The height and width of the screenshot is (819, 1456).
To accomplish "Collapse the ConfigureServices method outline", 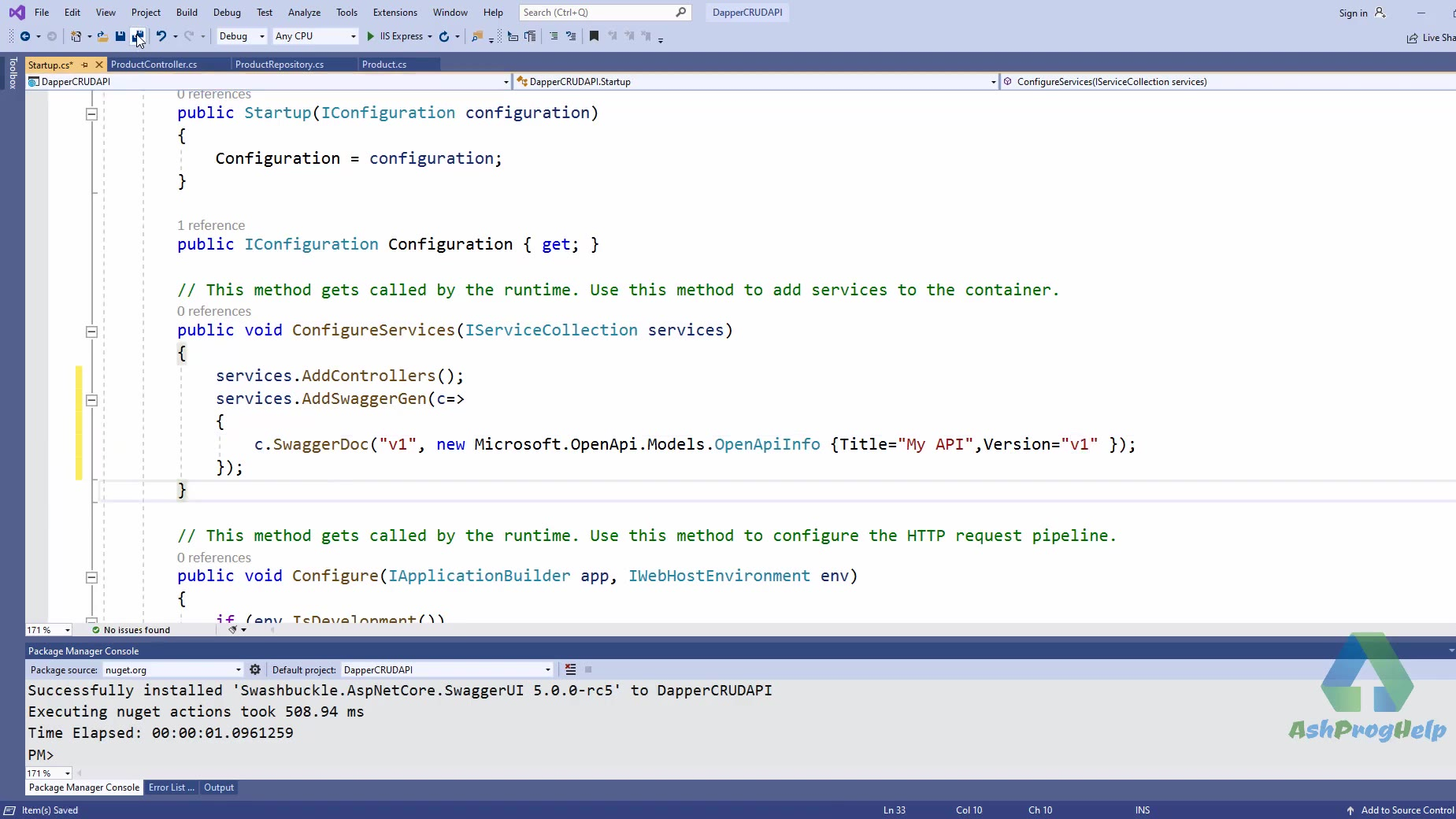I will pyautogui.click(x=91, y=332).
